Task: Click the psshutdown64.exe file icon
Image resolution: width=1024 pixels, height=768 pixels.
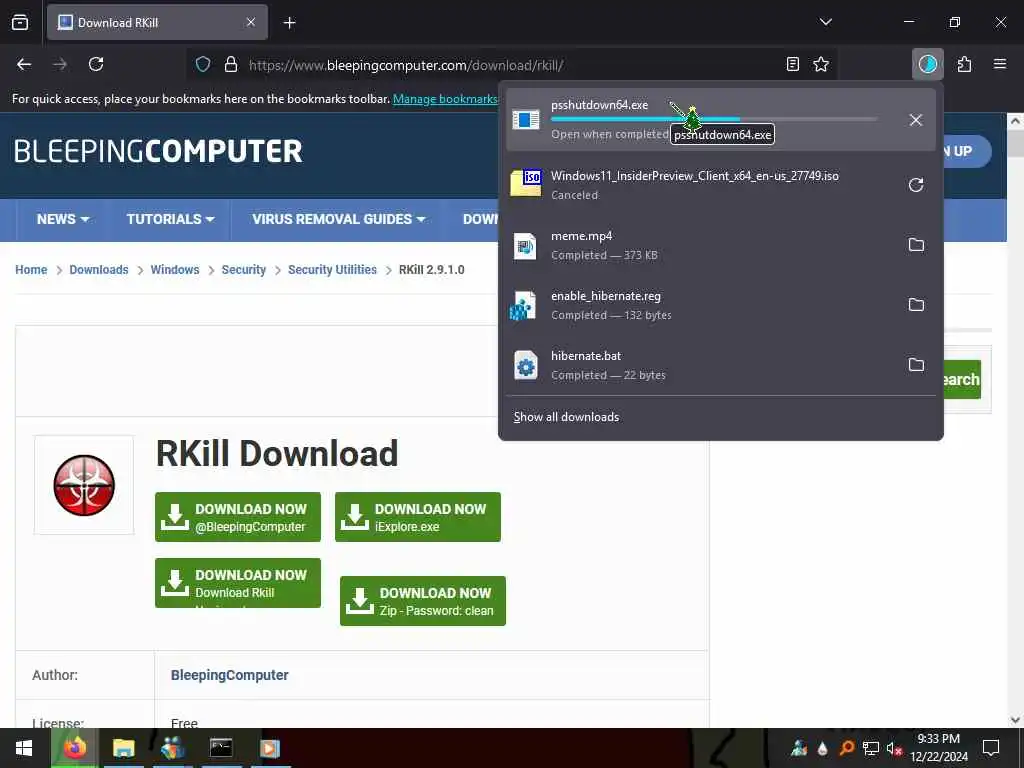Action: (x=526, y=120)
